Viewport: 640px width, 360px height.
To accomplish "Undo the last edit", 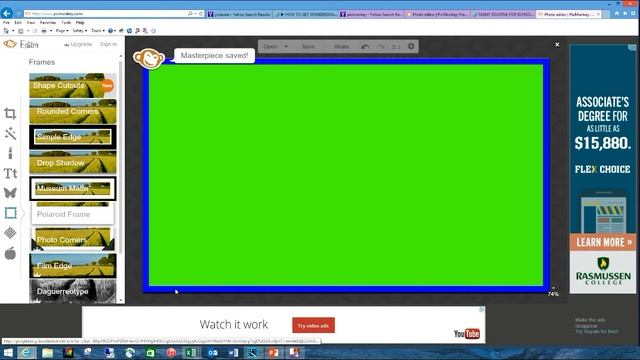I will 365,47.
